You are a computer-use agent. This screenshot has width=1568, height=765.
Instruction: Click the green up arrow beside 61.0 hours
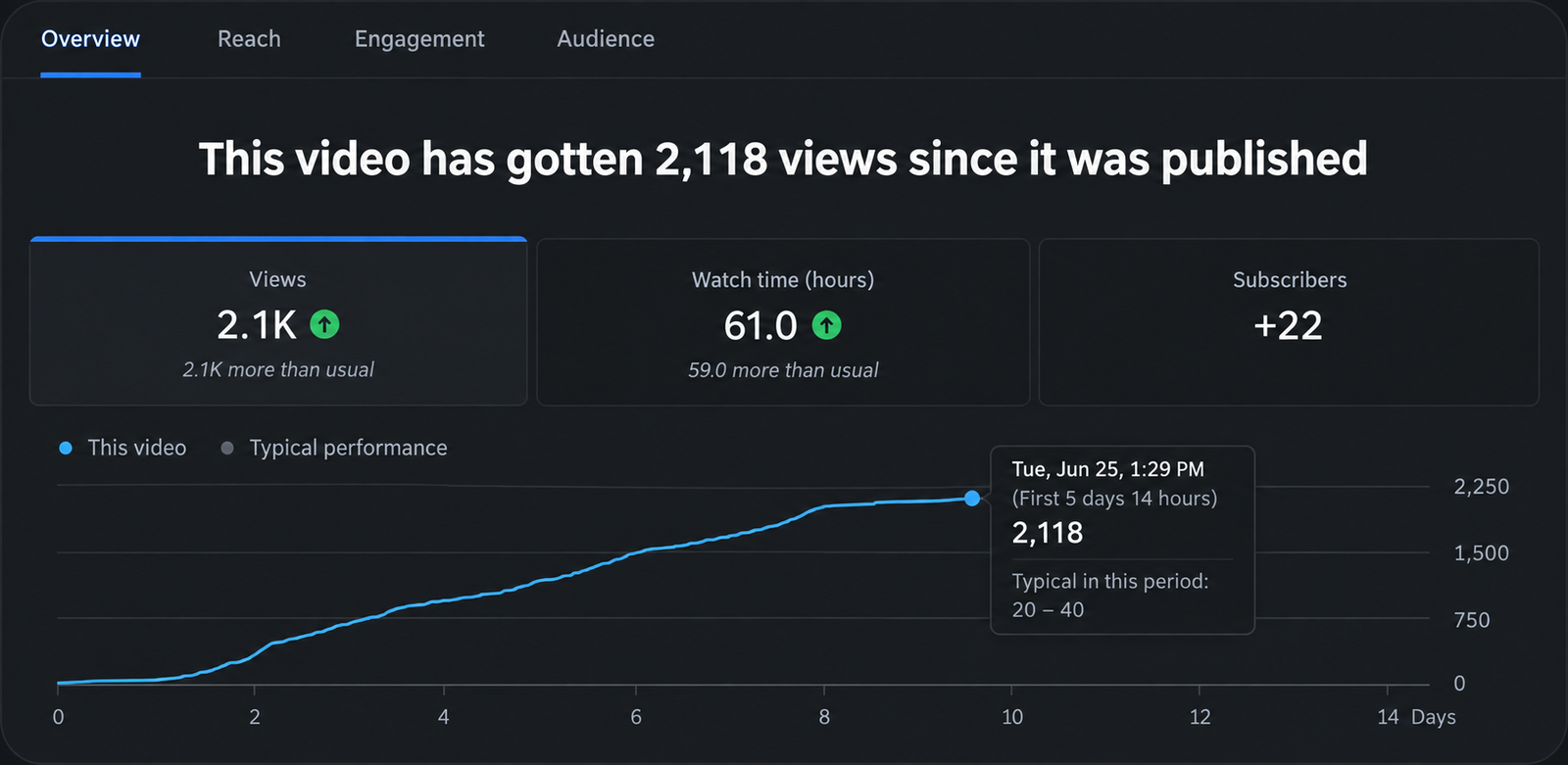[x=827, y=325]
